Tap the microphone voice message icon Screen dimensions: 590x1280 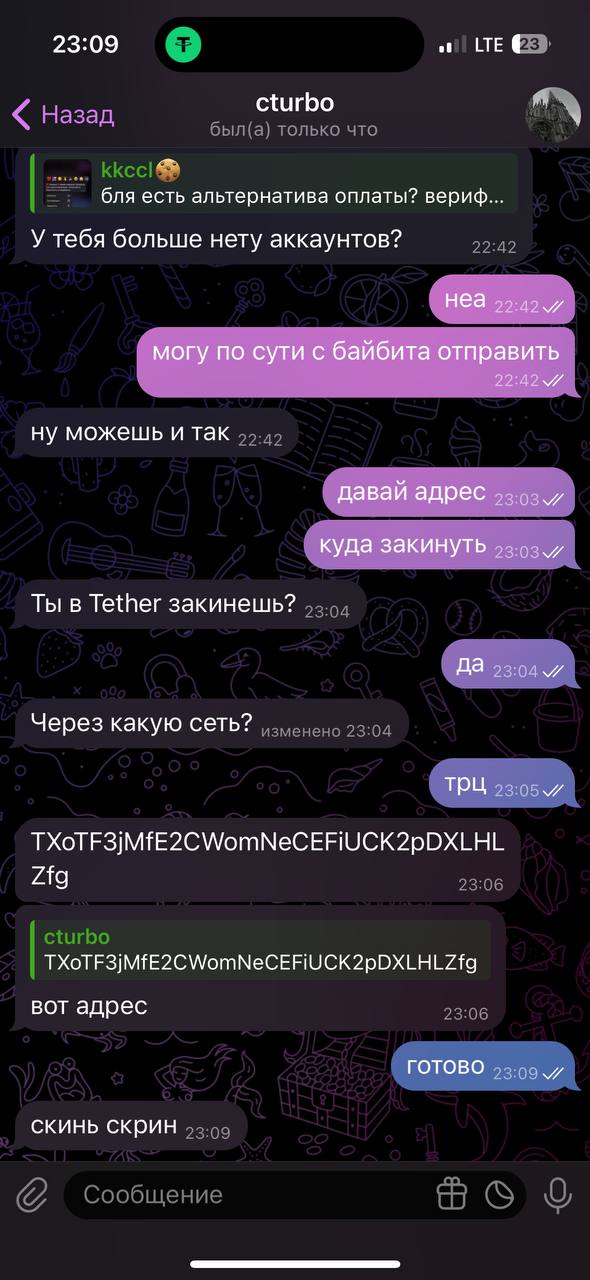coord(557,1194)
